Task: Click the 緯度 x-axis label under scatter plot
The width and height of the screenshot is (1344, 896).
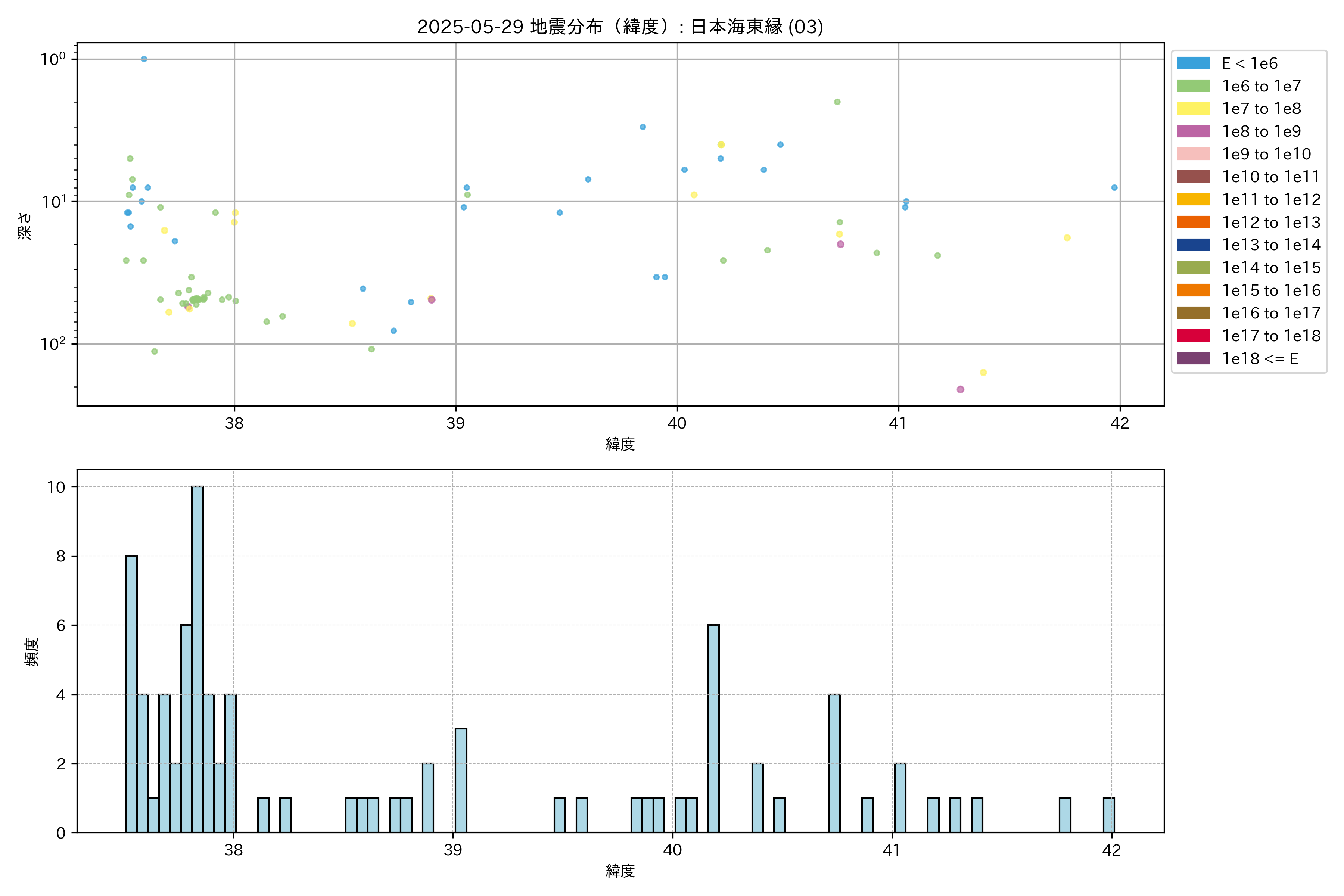Action: click(x=620, y=444)
